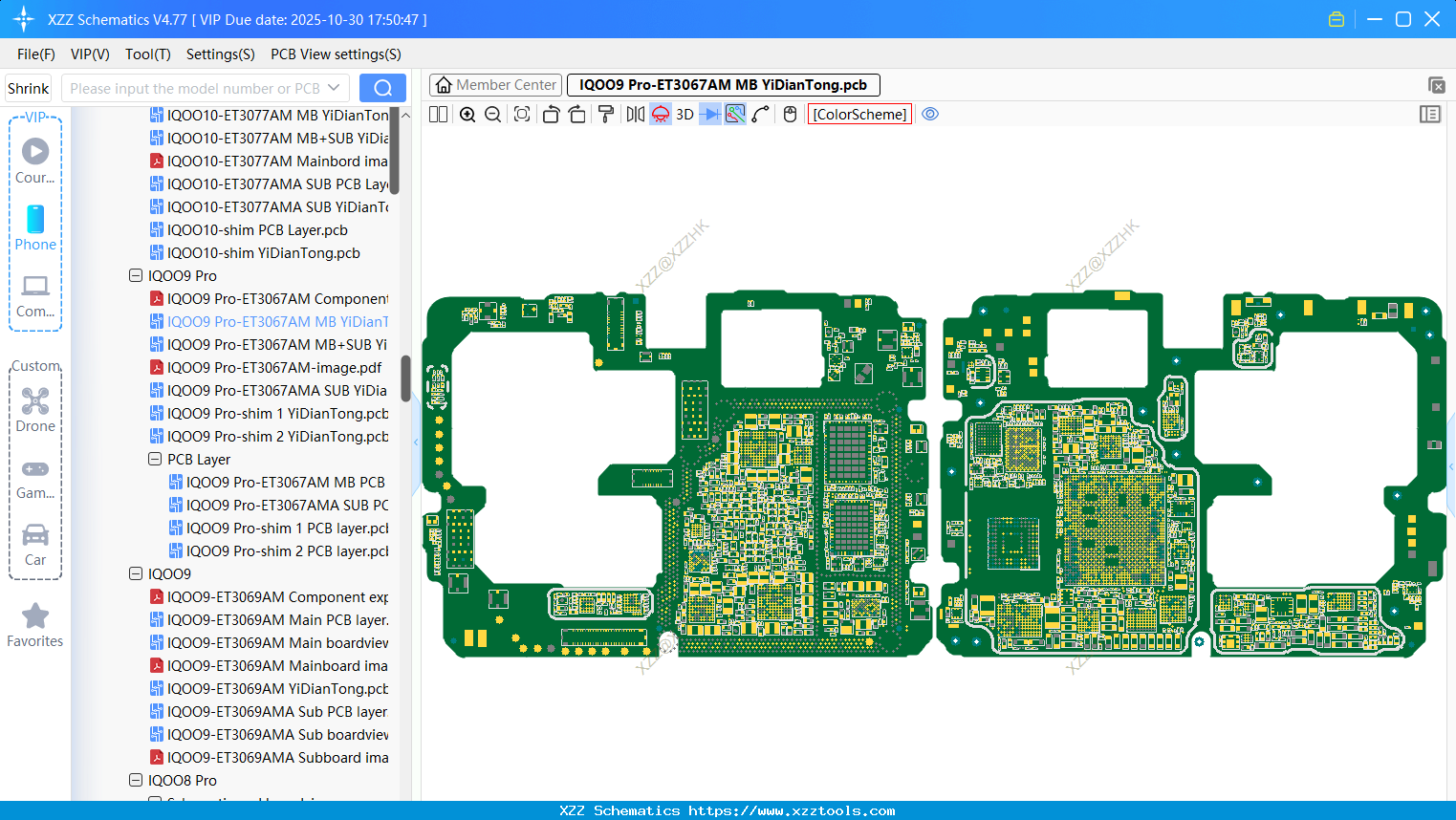The height and width of the screenshot is (820, 1456).
Task: Open Favorites in the sidebar
Action: pyautogui.click(x=35, y=626)
